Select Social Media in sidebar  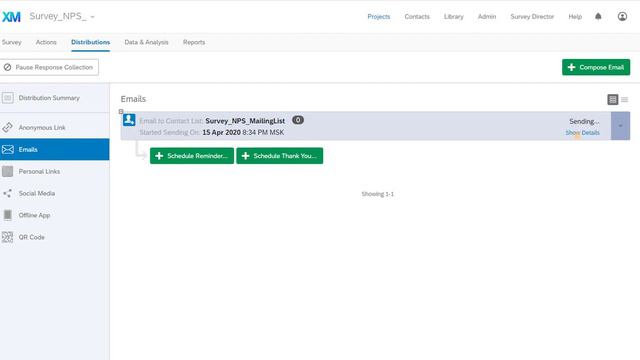pos(55,193)
